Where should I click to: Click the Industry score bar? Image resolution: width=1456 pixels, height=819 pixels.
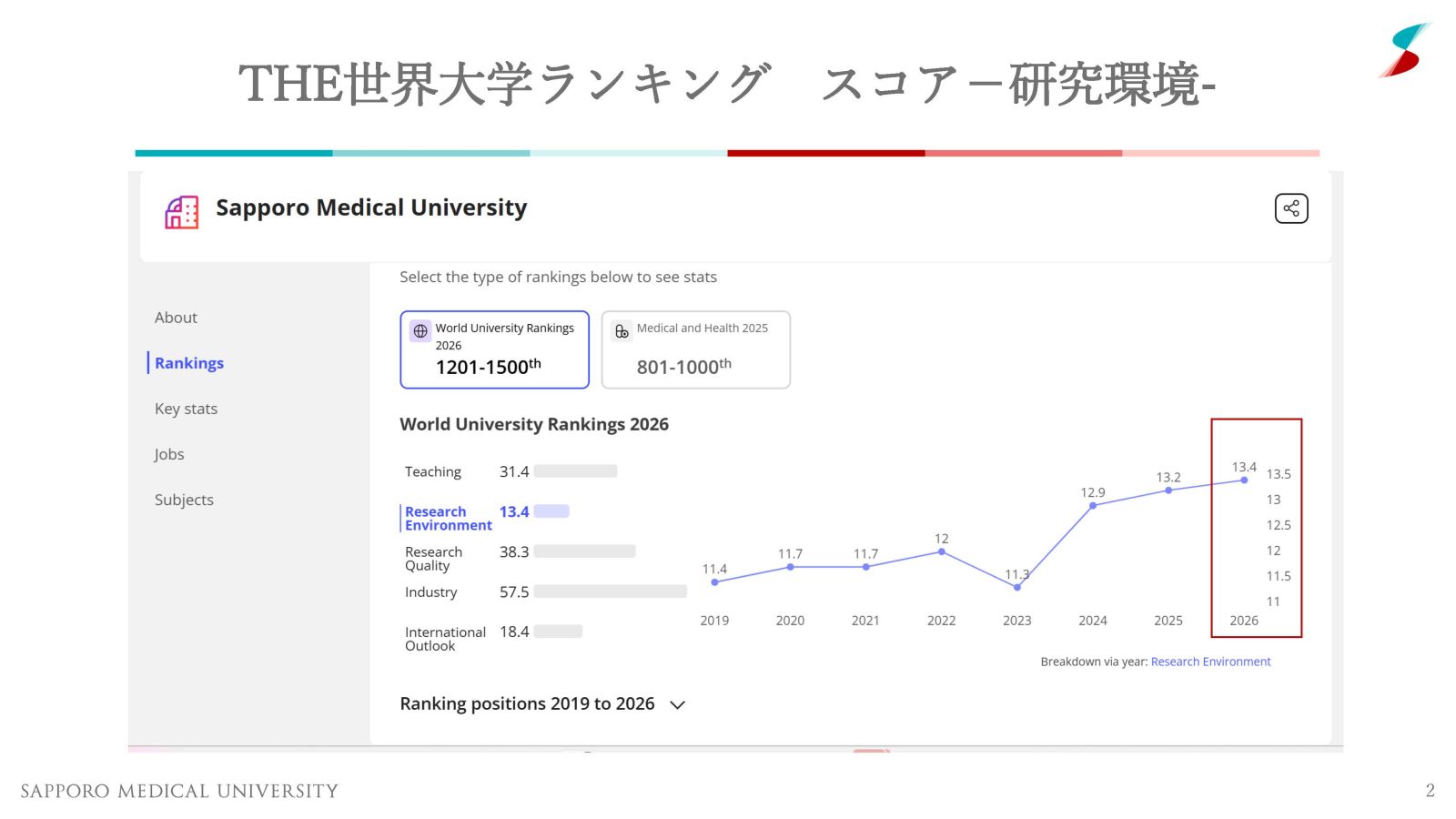pos(610,591)
